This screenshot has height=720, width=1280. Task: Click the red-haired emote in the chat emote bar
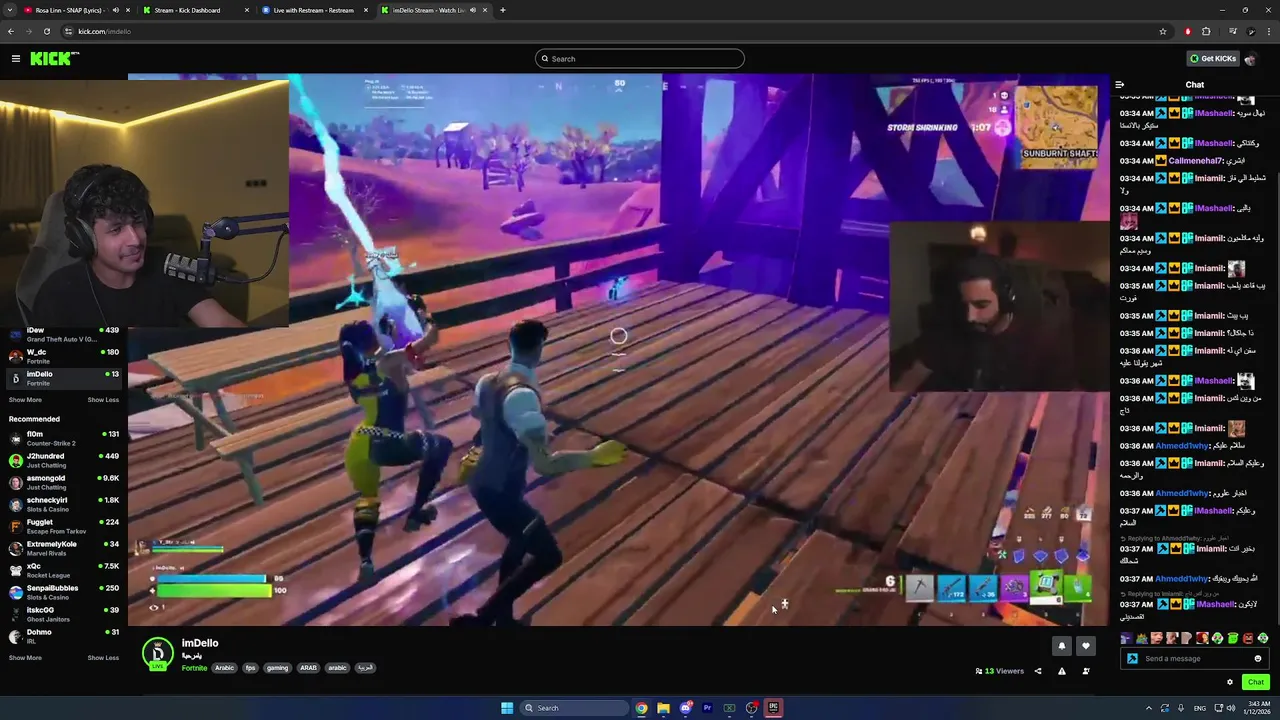tap(1202, 638)
